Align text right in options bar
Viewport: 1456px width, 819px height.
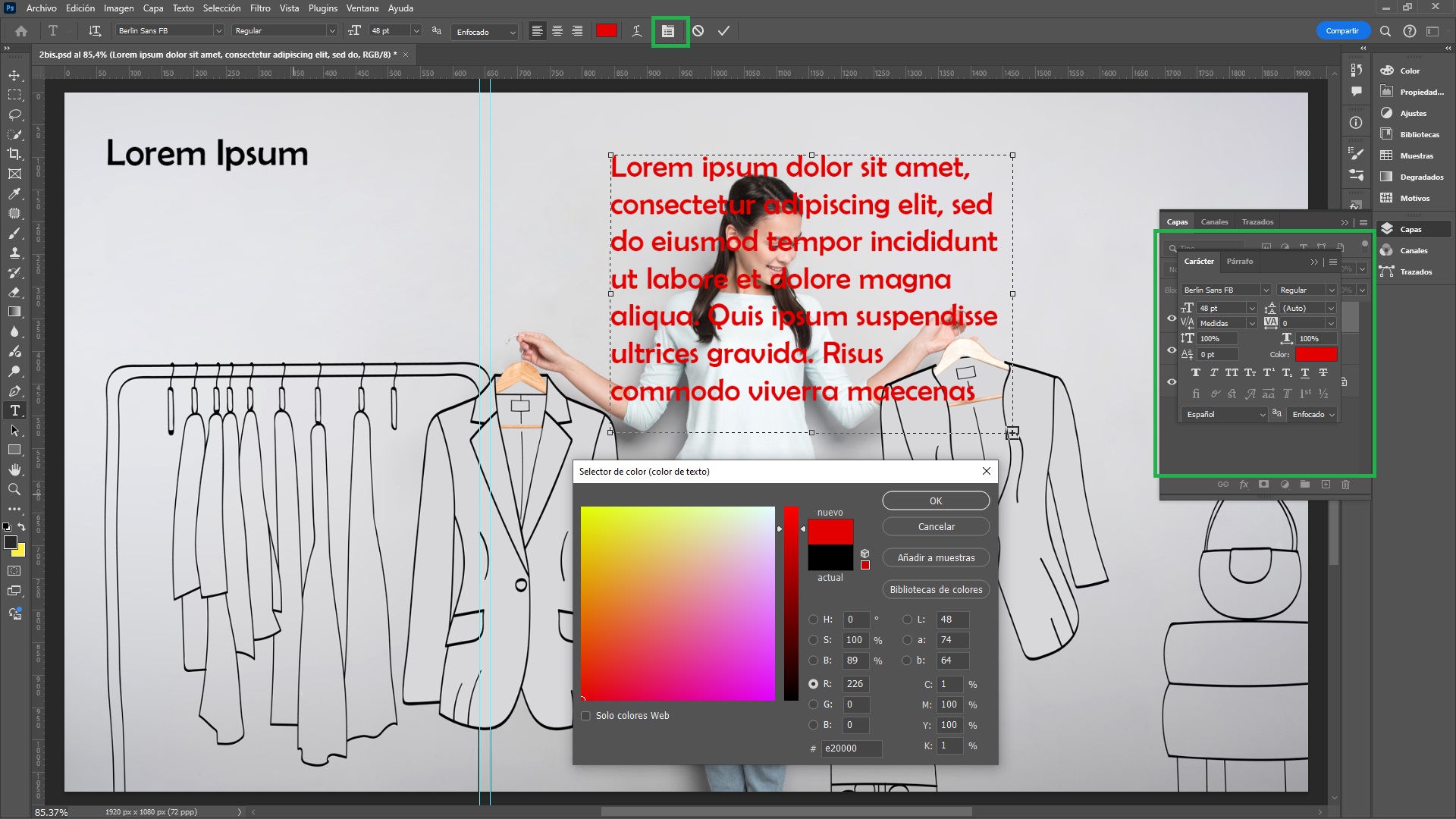point(577,31)
